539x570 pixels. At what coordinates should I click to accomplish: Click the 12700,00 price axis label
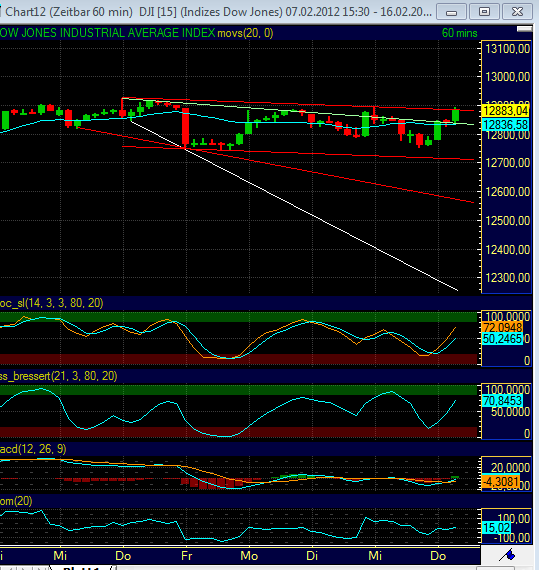point(508,162)
